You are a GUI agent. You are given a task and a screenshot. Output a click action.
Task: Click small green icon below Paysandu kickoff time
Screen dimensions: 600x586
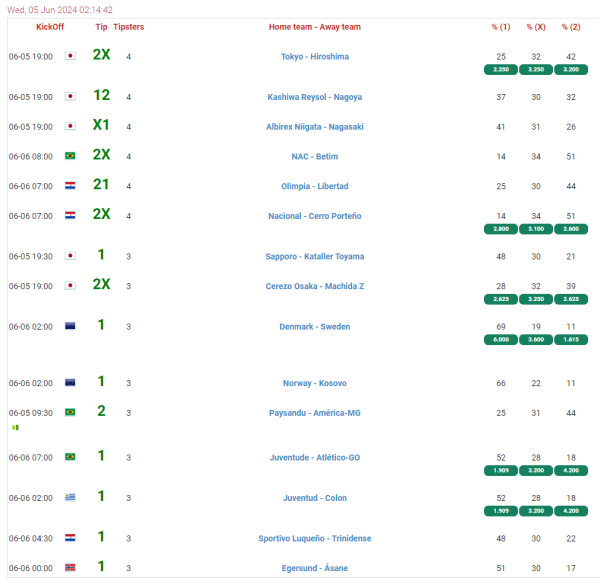click(15, 427)
